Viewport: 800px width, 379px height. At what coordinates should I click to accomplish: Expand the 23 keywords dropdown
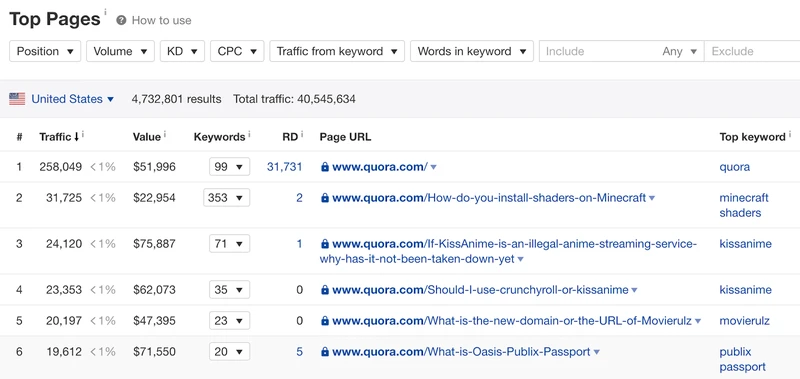229,321
